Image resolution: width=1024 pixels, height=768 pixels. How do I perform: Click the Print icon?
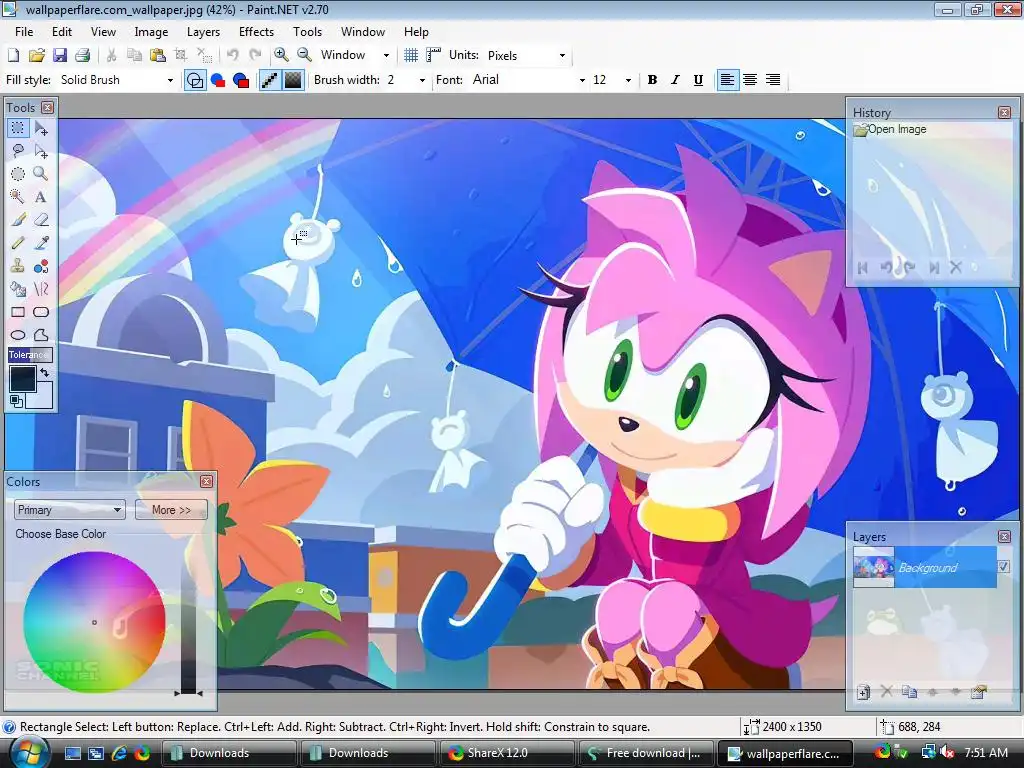(82, 56)
